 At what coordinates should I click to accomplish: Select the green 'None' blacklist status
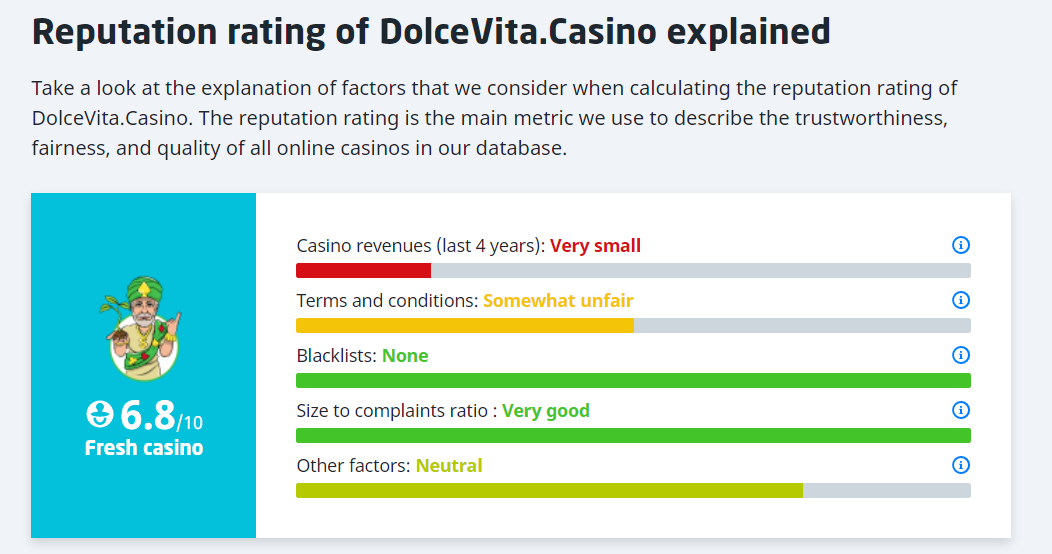(x=405, y=355)
